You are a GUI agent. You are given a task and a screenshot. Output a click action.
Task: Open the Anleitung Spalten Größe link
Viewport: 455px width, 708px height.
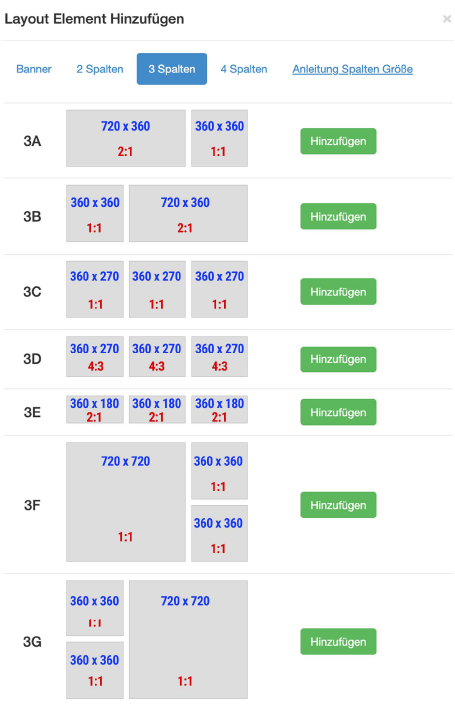coord(353,69)
